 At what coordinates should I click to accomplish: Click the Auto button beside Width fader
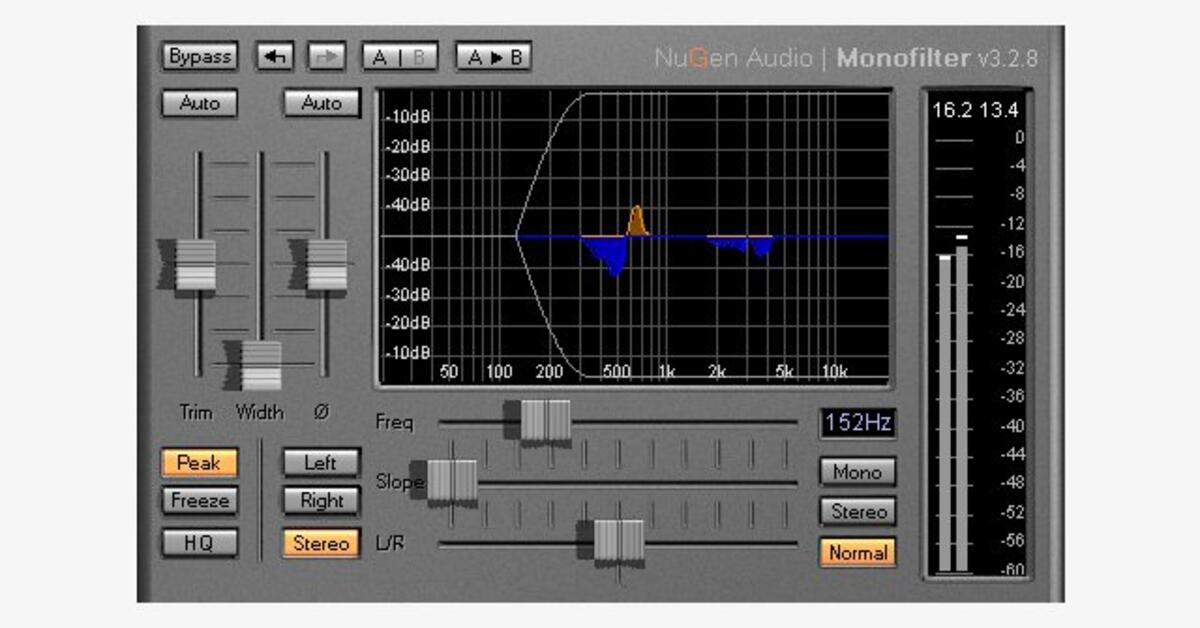coord(321,103)
